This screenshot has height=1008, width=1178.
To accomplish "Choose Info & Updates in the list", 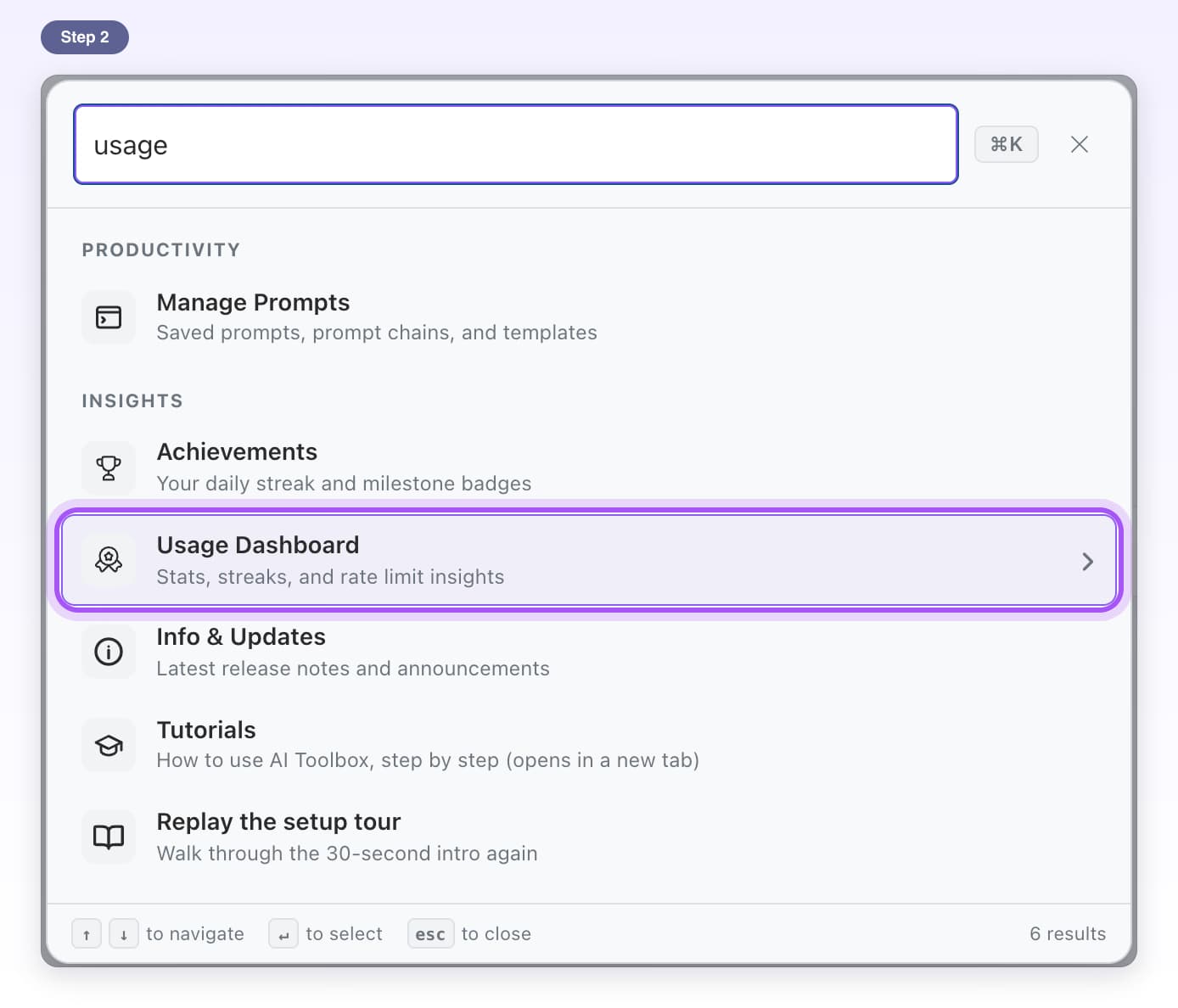I will [x=589, y=652].
